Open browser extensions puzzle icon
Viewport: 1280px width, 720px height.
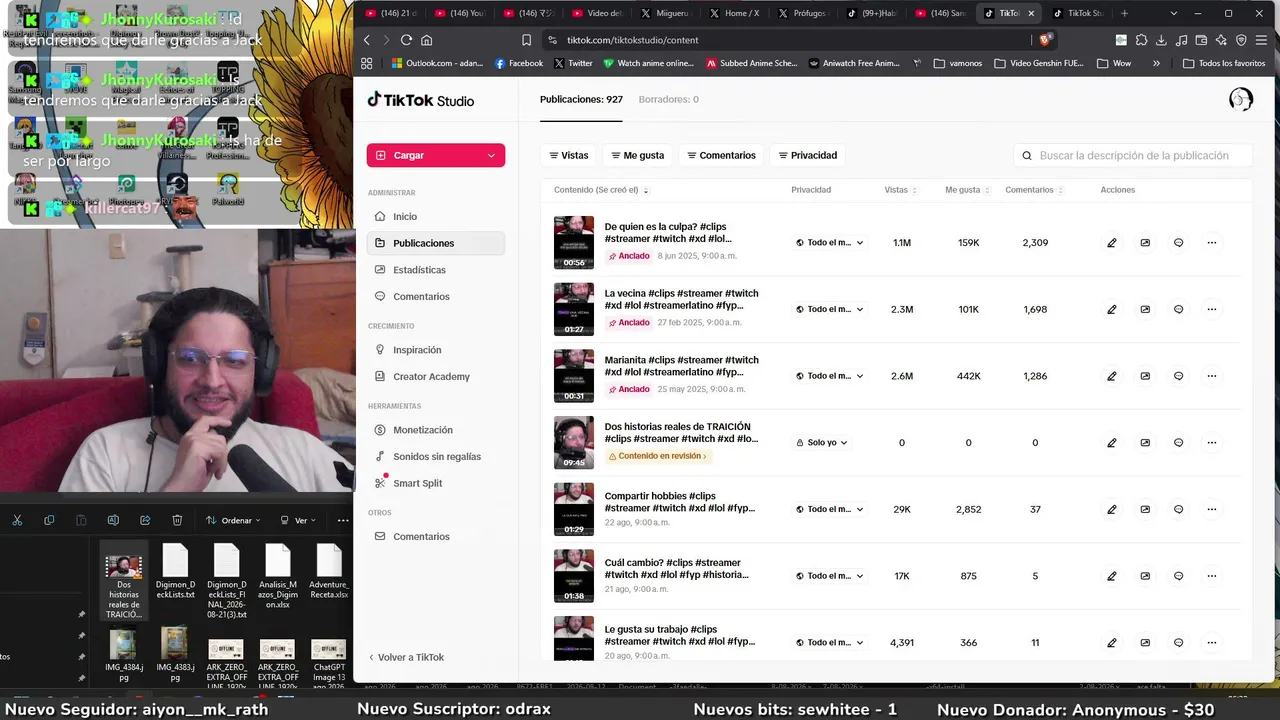(x=1141, y=40)
